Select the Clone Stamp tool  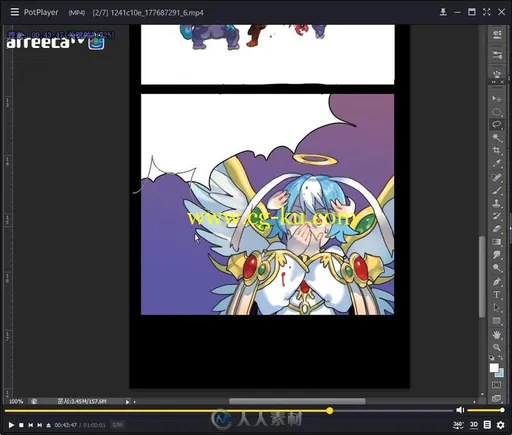pyautogui.click(x=496, y=203)
